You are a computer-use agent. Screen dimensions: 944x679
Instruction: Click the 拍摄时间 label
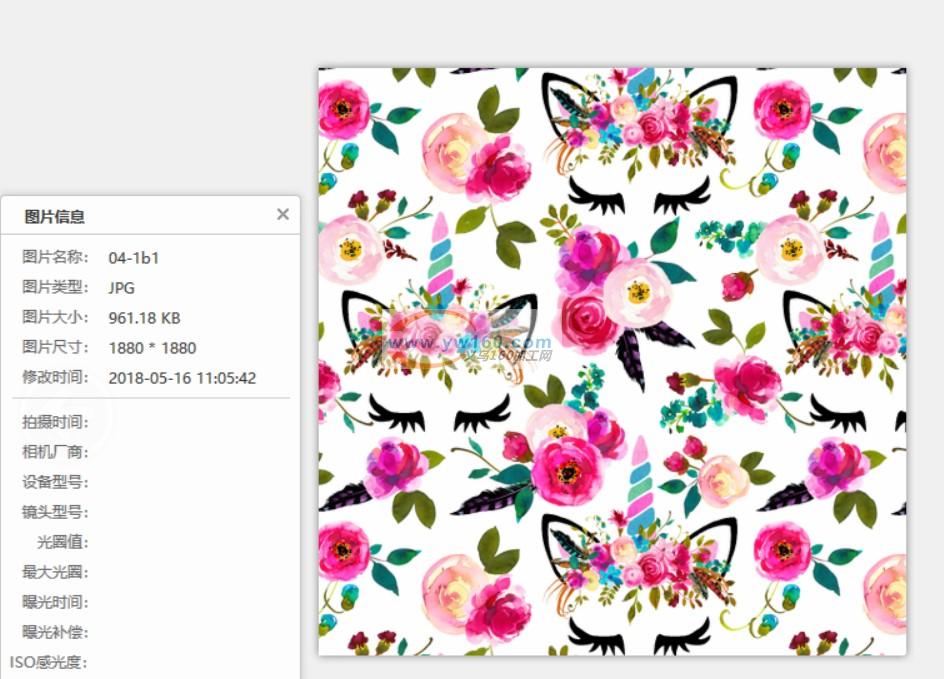click(56, 422)
